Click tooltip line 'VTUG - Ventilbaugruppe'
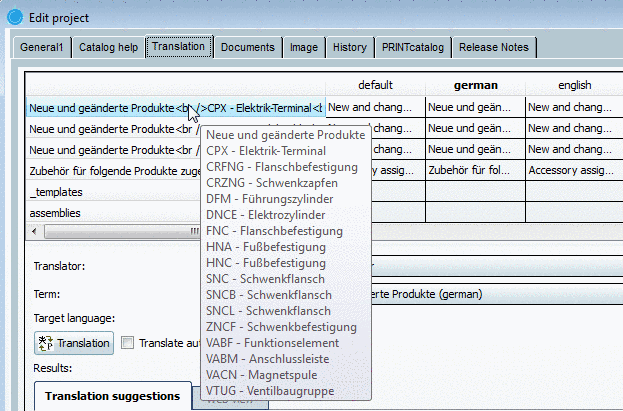Image resolution: width=623 pixels, height=411 pixels. (x=270, y=391)
